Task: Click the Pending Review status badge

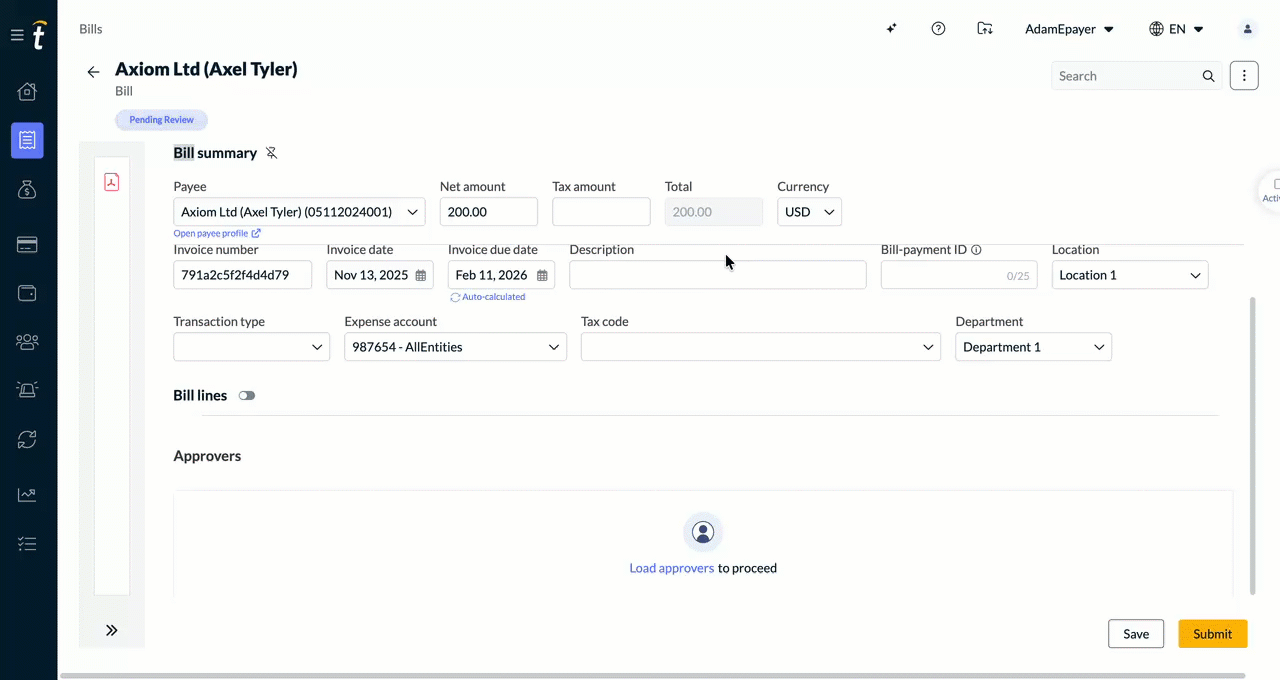Action: tap(161, 120)
